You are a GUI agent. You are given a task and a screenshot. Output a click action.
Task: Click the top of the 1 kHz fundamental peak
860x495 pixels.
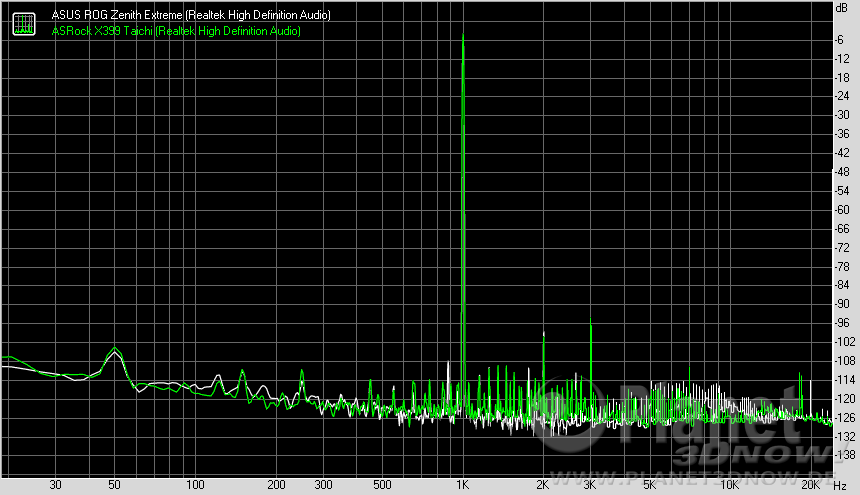463,36
